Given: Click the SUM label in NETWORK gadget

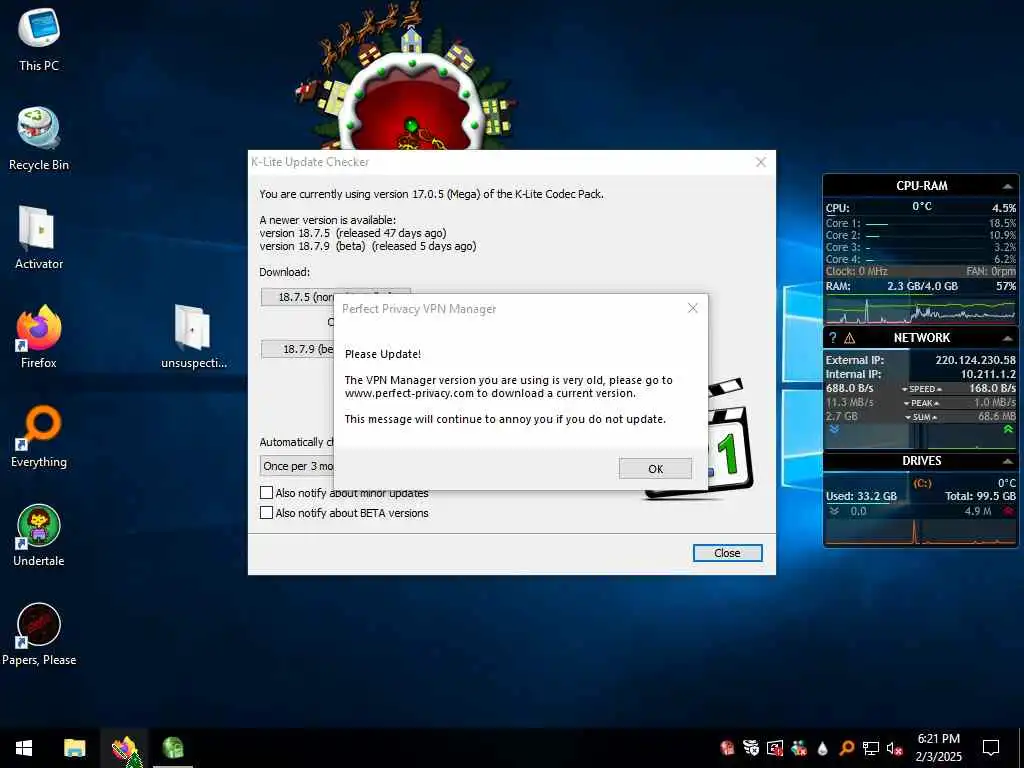Looking at the screenshot, I should tap(921, 417).
